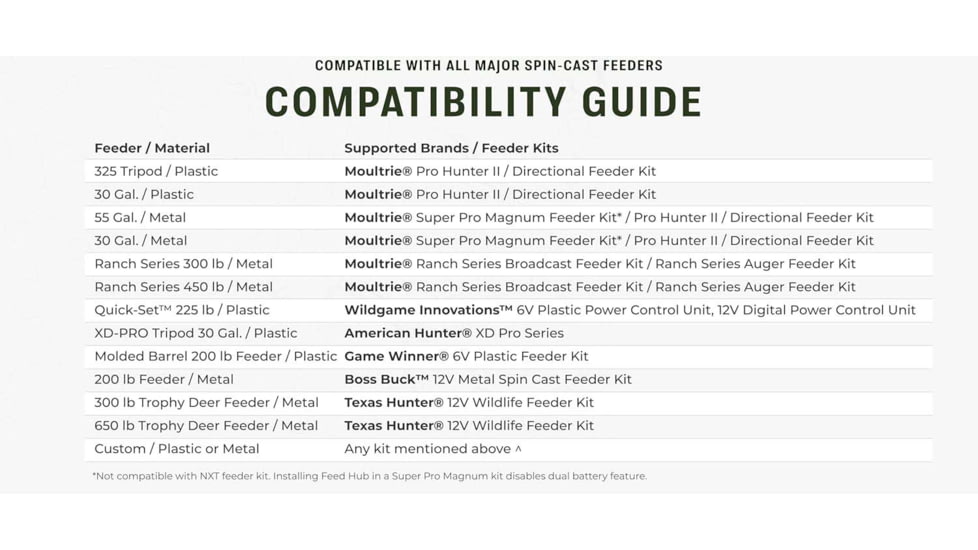Screen dimensions: 978x550
Task: Click the COMPATIBILITY GUIDE heading
Action: point(483,102)
